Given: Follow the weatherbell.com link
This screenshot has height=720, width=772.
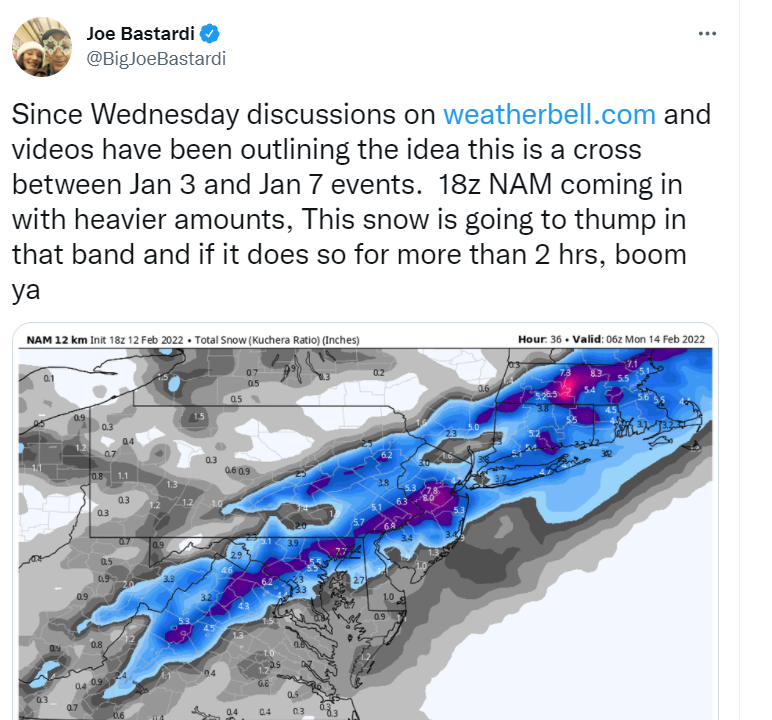Looking at the screenshot, I should (x=549, y=114).
